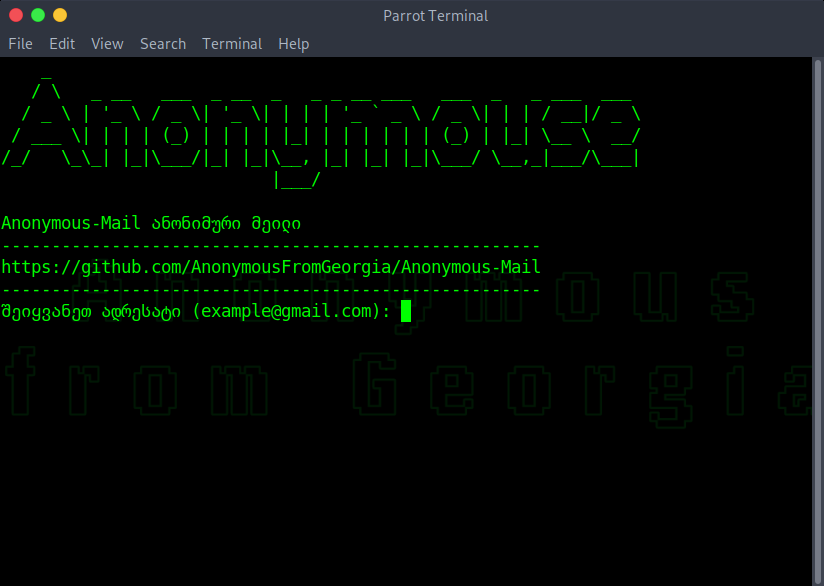Close the Parrot Terminal with the red button
Viewport: 824px width, 586px height.
(x=16, y=15)
